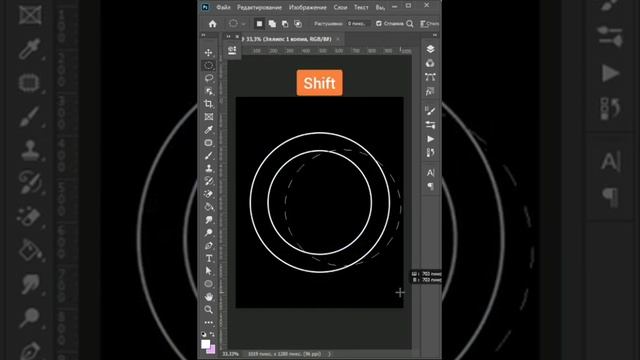Screen dimensions: 640x360
Task: Select the Dodge tool
Action: (209, 233)
